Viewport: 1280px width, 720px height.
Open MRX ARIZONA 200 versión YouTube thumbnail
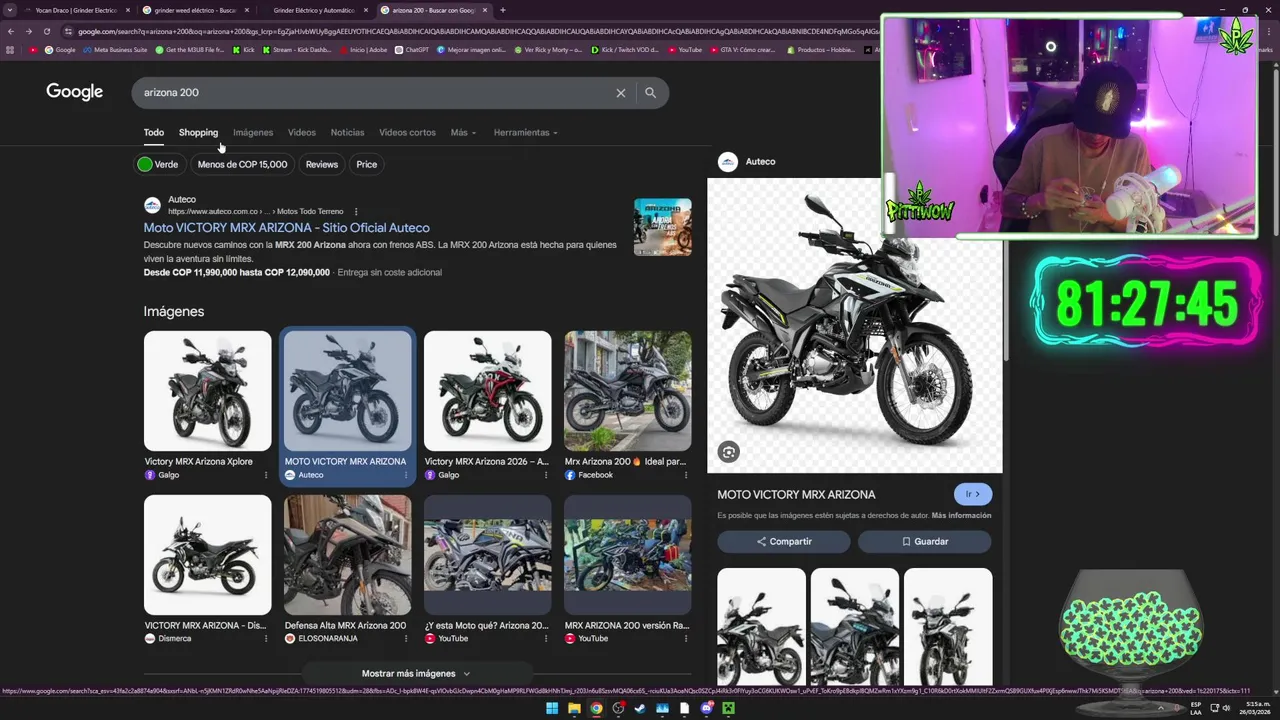[627, 555]
